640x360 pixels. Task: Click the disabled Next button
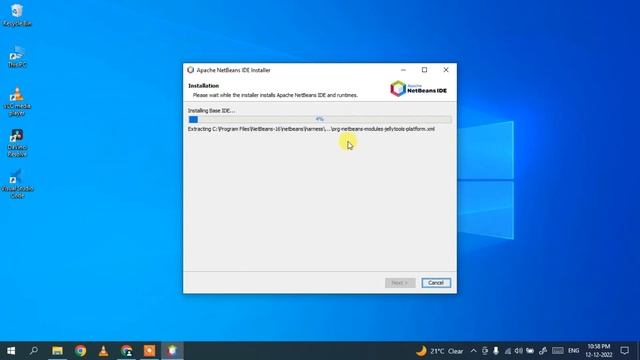click(400, 283)
